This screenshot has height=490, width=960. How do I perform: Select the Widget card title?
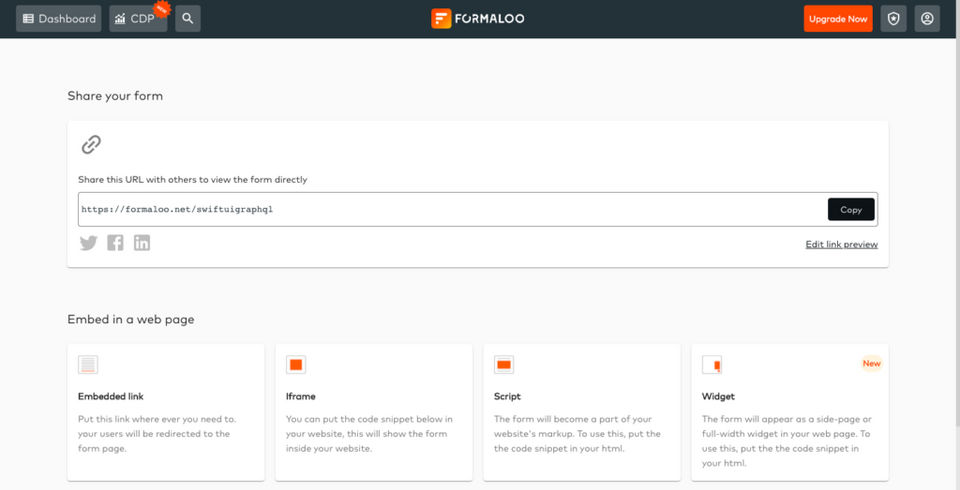pos(718,397)
